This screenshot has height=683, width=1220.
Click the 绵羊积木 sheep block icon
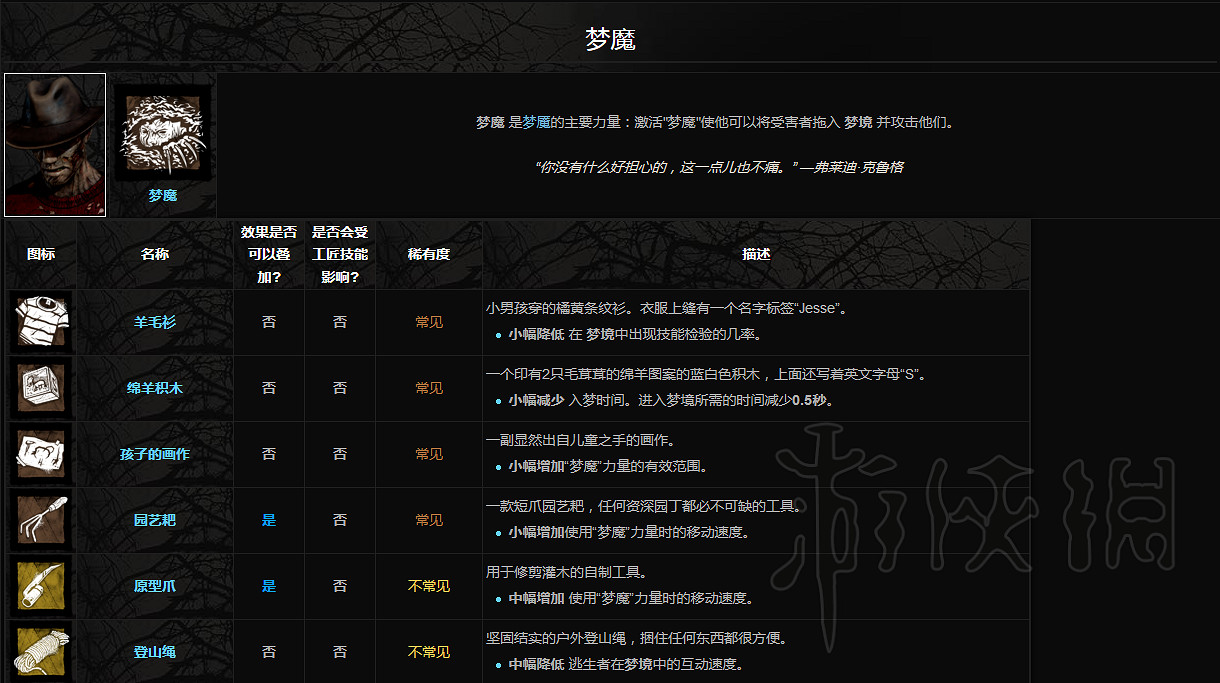[x=40, y=388]
